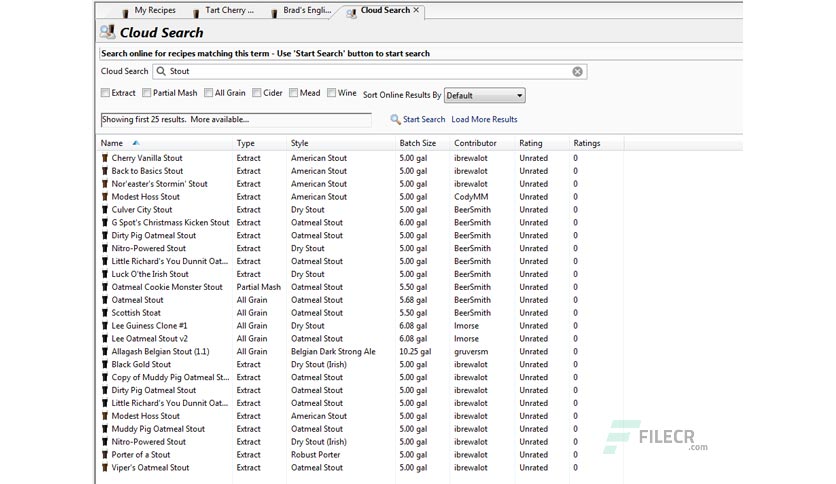Click beer icon of G Spot's Christmass Kicken Stout
The height and width of the screenshot is (484, 836).
pyautogui.click(x=105, y=223)
